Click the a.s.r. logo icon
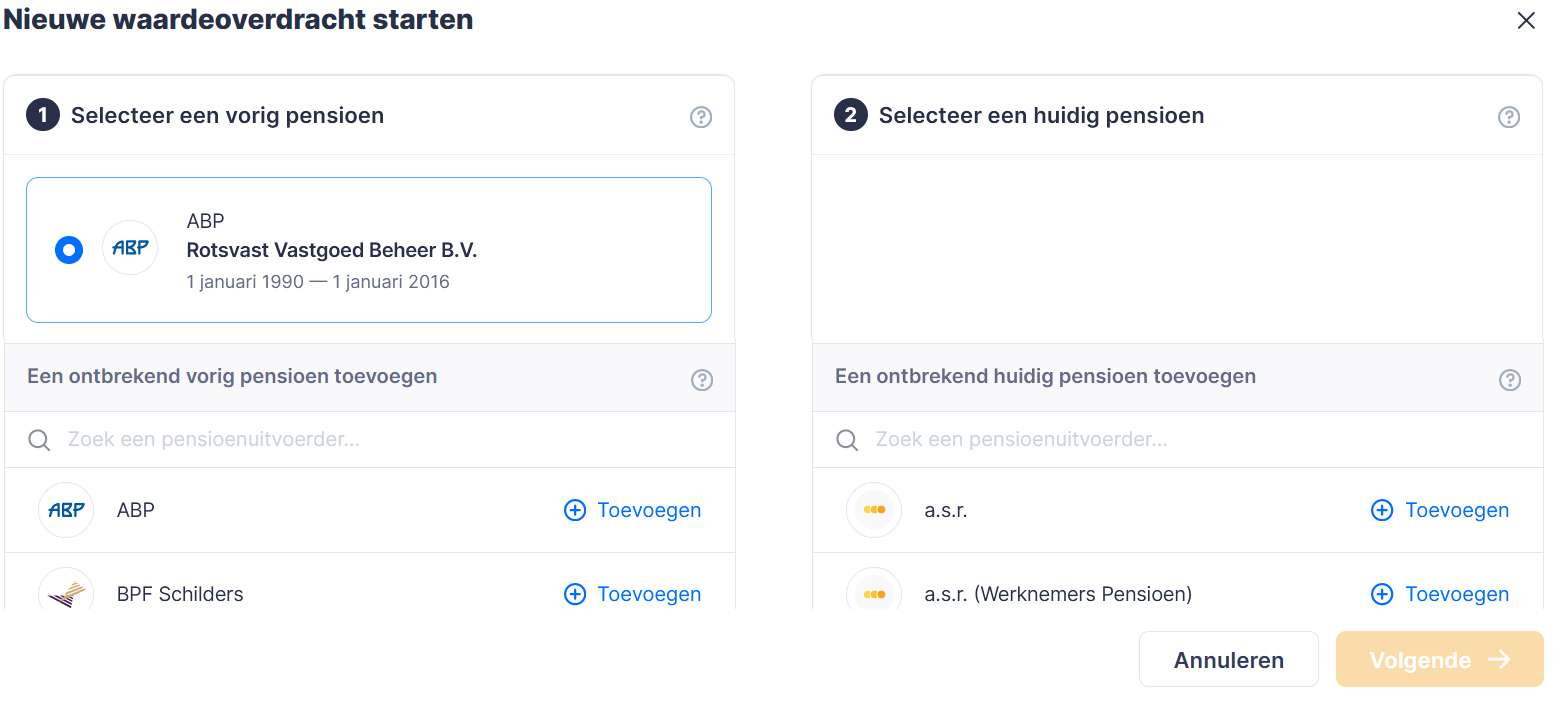 click(873, 510)
